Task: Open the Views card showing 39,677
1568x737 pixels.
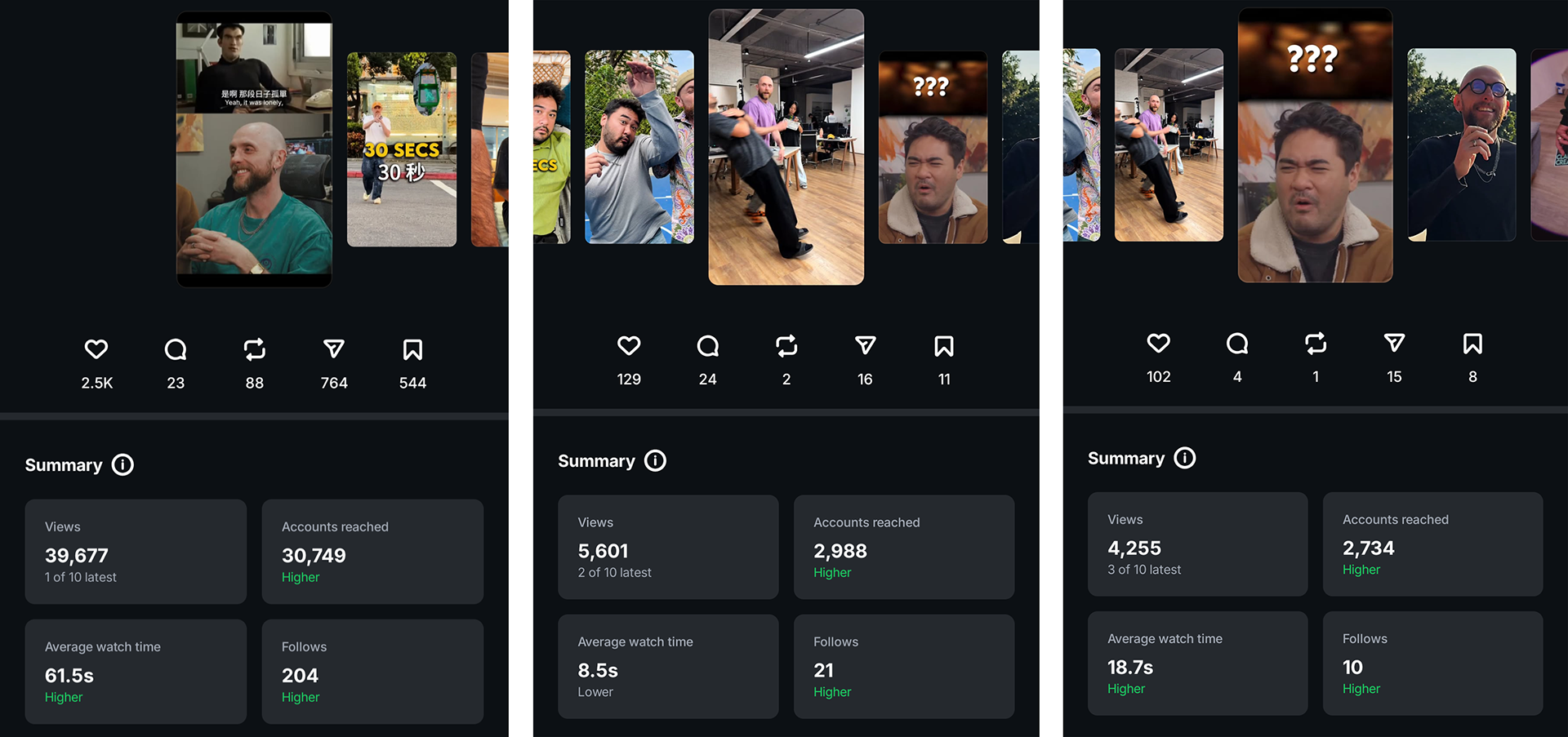Action: [x=136, y=552]
